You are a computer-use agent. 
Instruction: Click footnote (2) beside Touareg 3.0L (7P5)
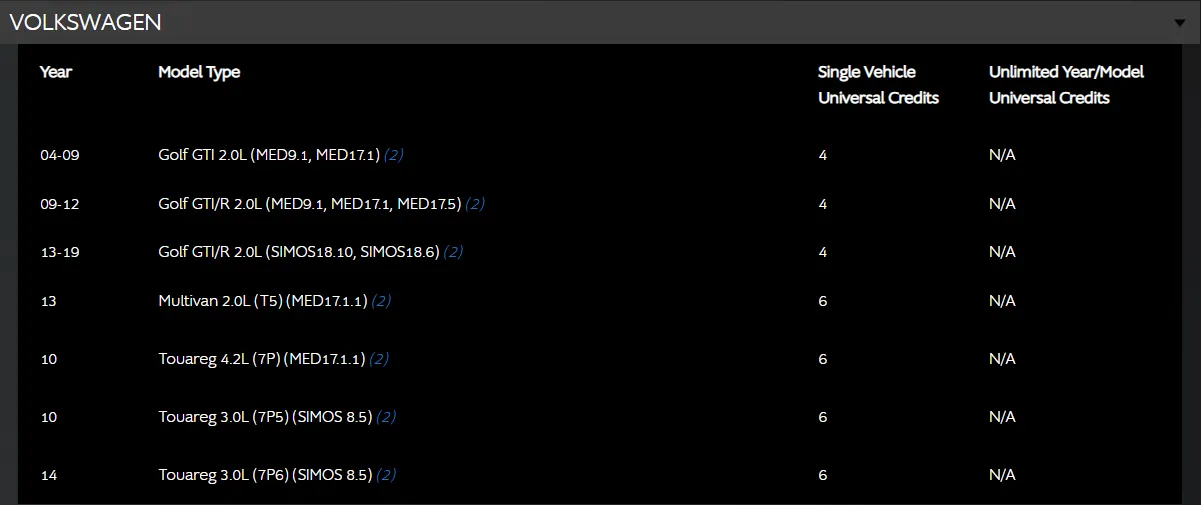pyautogui.click(x=386, y=417)
